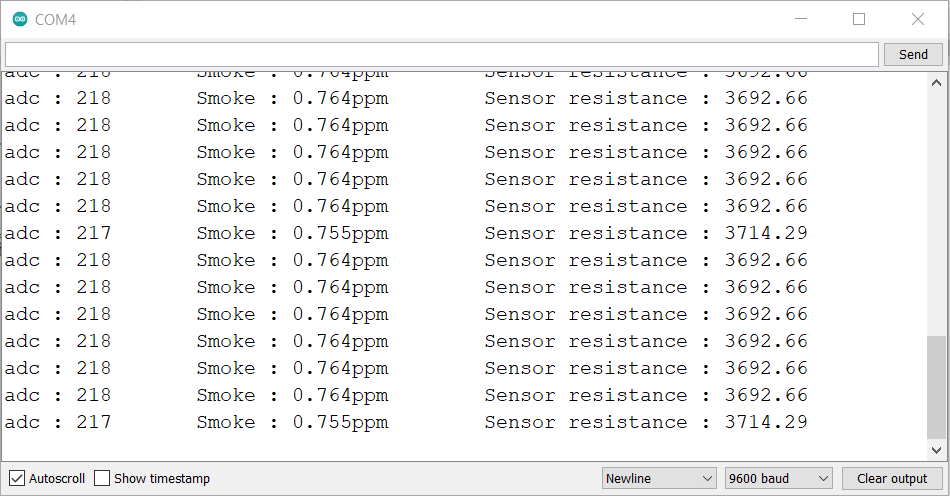Screen dimensions: 950x496
Task: Click the scrollbar down arrow
Action: click(936, 450)
